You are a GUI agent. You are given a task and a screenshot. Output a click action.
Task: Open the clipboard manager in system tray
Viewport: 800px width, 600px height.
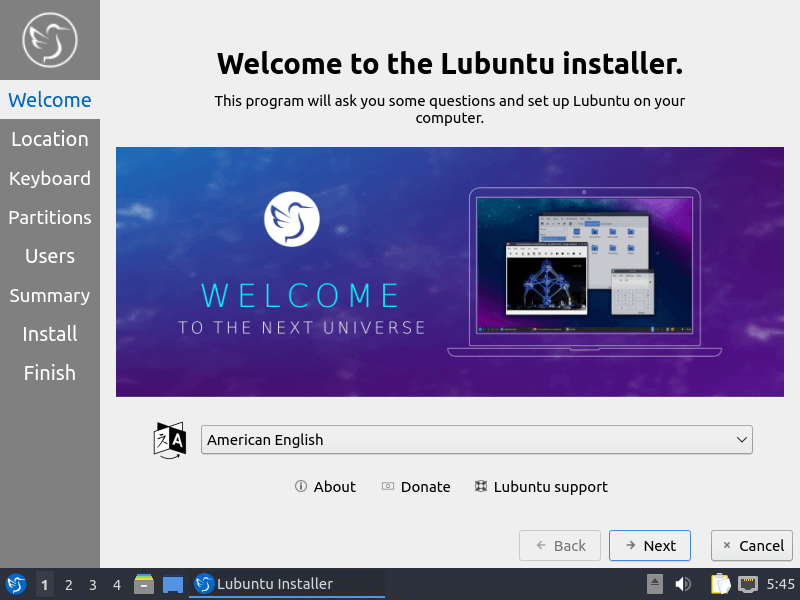[720, 583]
